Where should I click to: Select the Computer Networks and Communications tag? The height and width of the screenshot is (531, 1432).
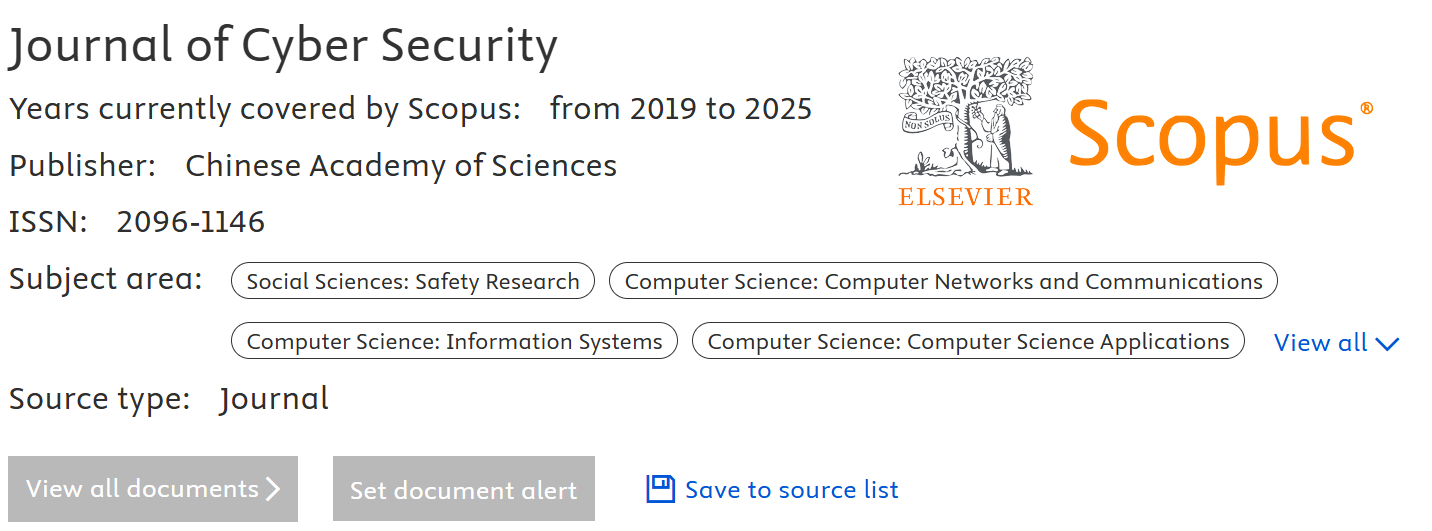tap(943, 282)
